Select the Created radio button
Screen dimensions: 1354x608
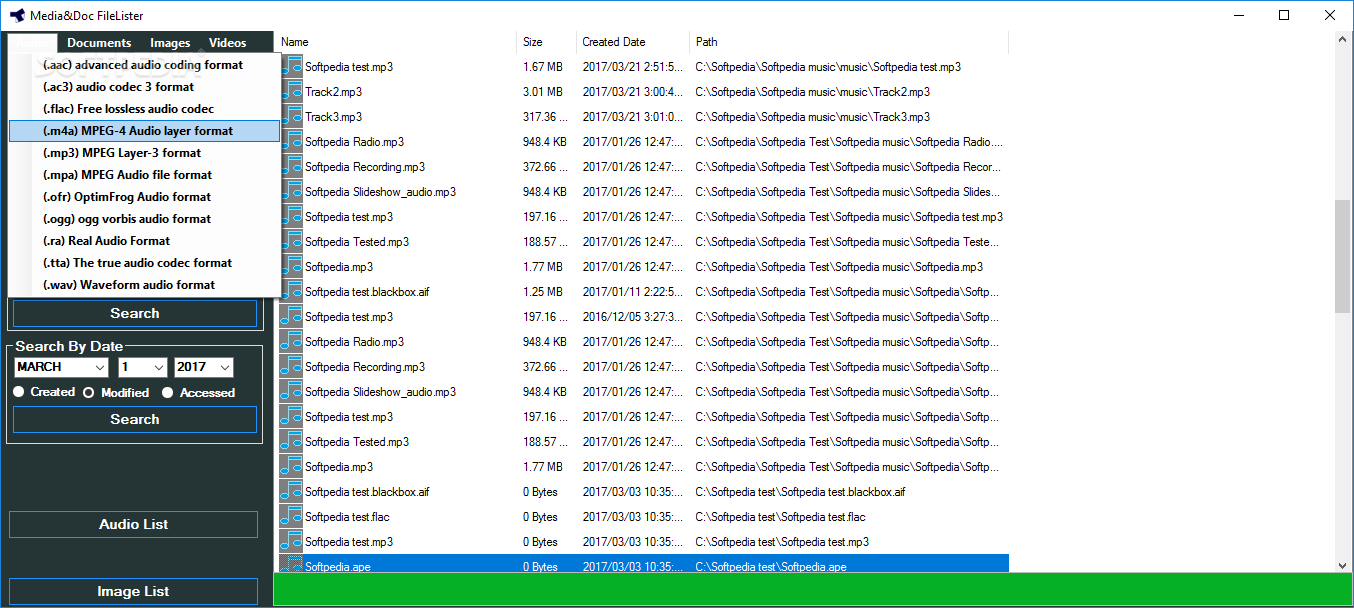pyautogui.click(x=19, y=392)
